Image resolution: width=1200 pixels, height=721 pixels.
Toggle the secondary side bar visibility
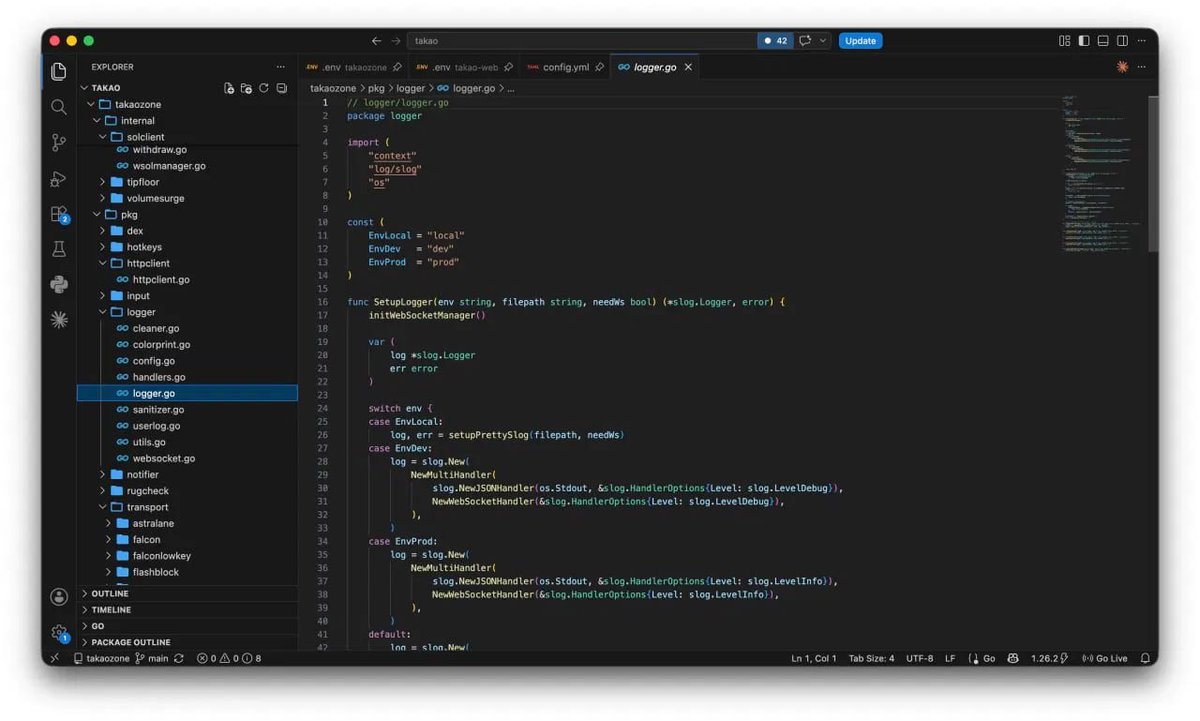point(1122,41)
